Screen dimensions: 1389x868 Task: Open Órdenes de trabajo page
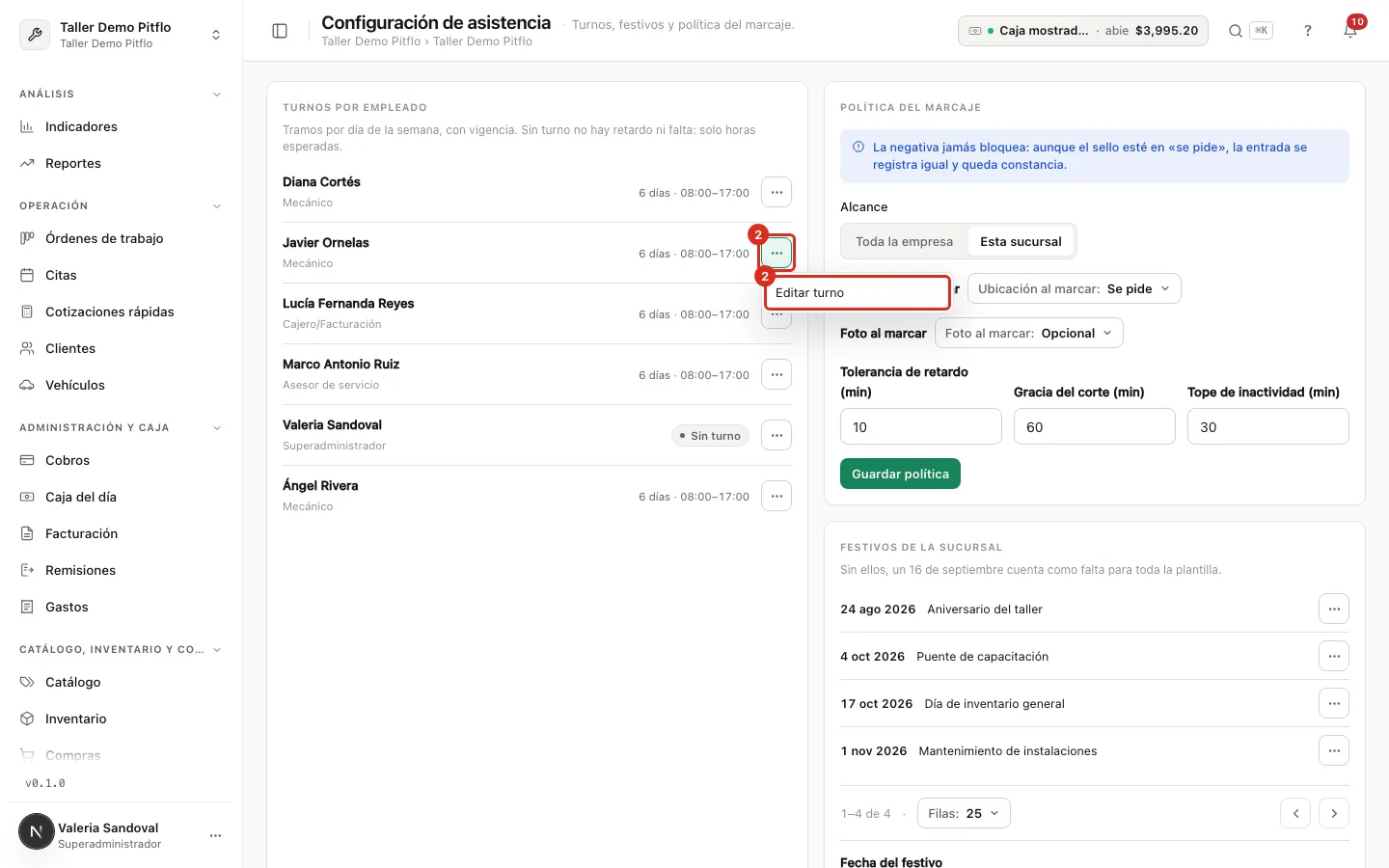point(121,238)
